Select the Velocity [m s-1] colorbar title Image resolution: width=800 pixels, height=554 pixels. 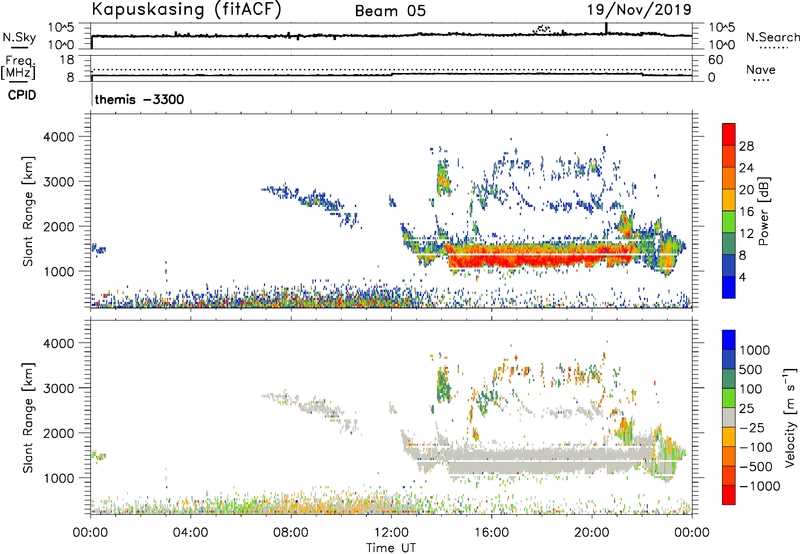[790, 418]
